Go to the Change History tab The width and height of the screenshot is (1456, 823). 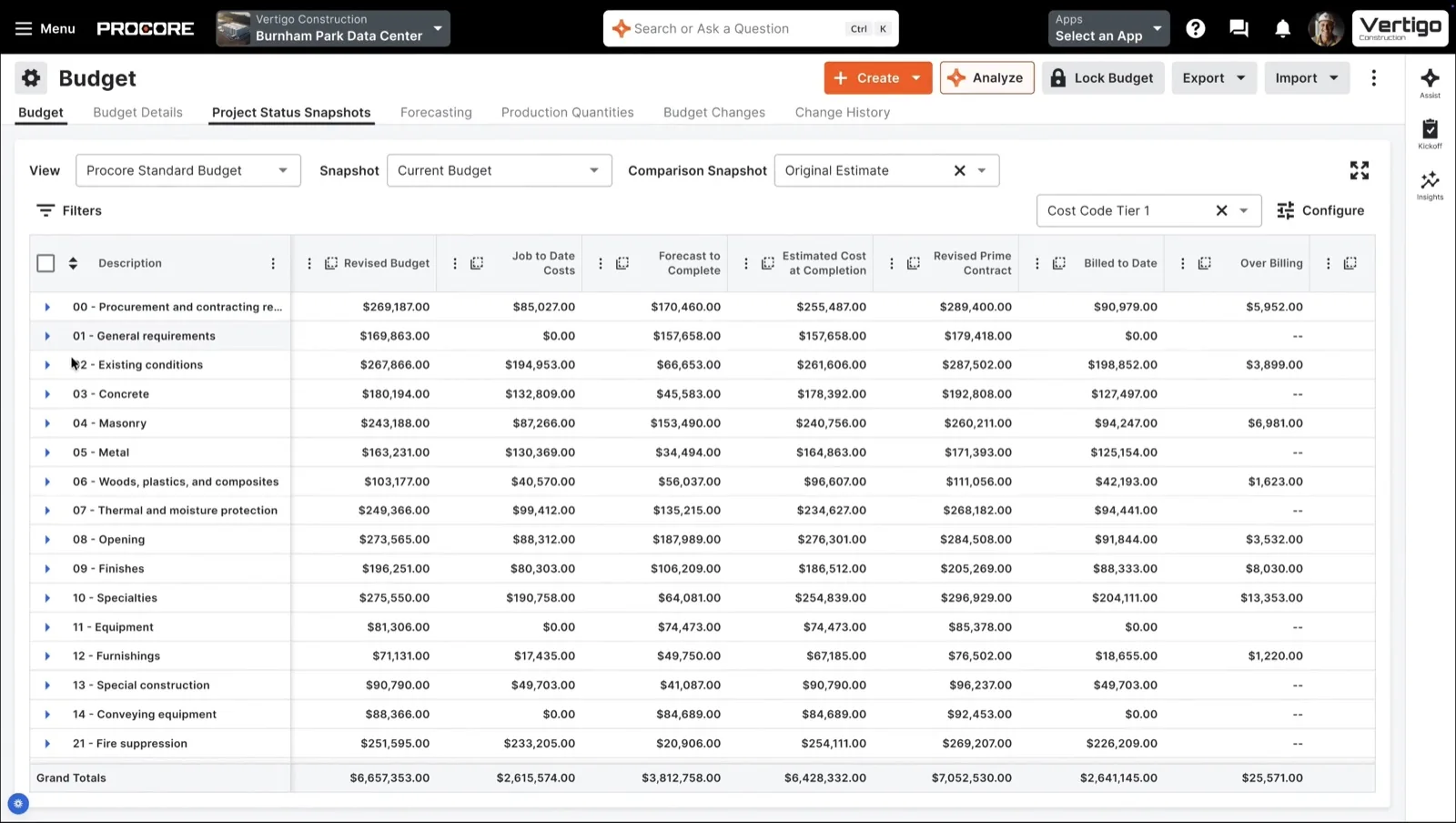(843, 112)
